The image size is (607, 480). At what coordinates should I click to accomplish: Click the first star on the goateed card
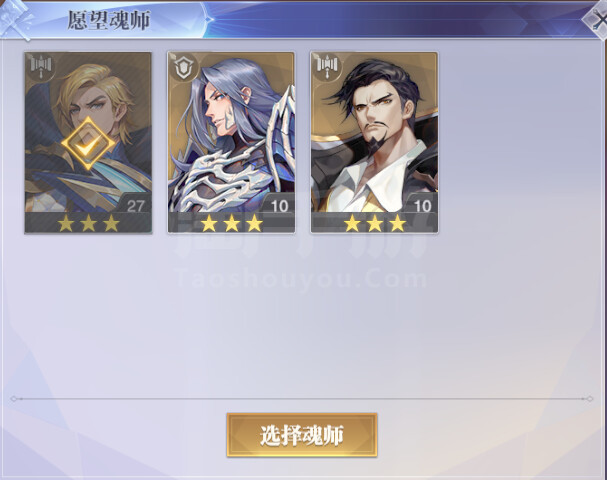tap(352, 223)
